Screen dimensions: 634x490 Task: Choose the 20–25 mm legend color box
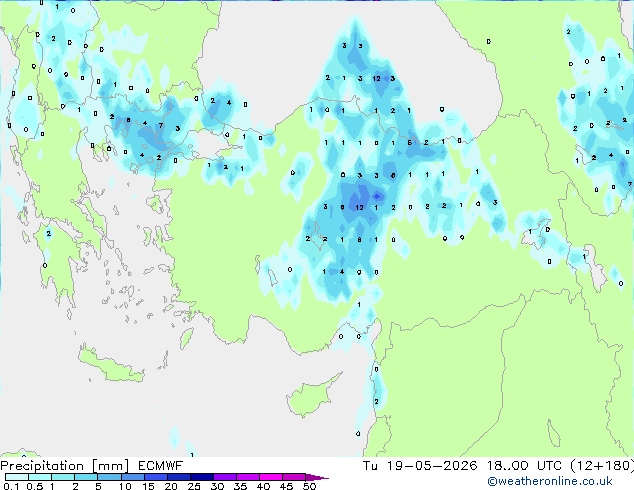[178, 477]
